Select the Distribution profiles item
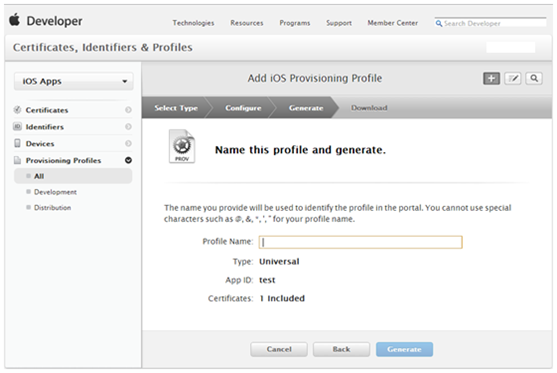The image size is (557, 373). 52,207
